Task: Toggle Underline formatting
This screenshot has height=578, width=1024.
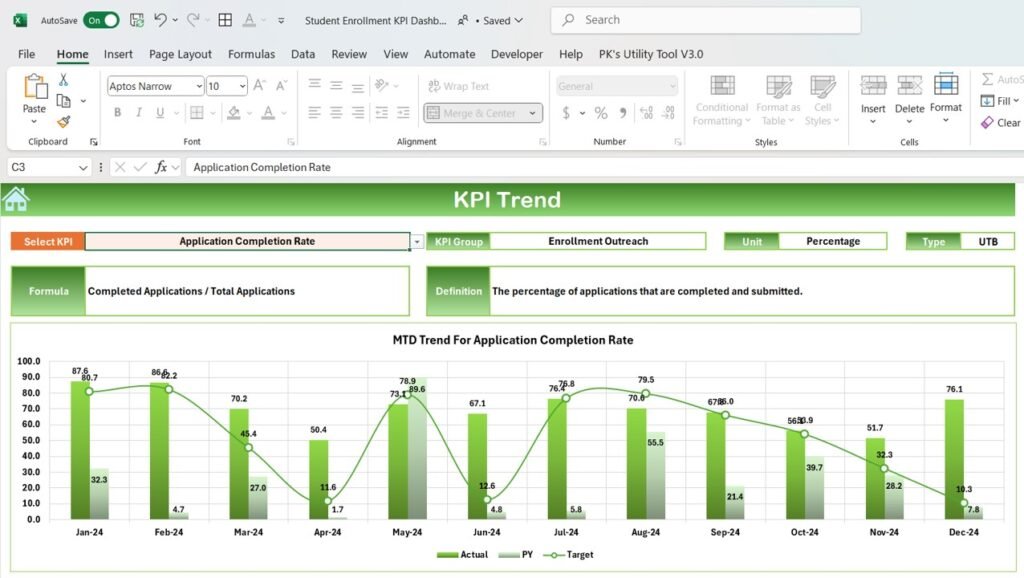Action: click(x=159, y=112)
